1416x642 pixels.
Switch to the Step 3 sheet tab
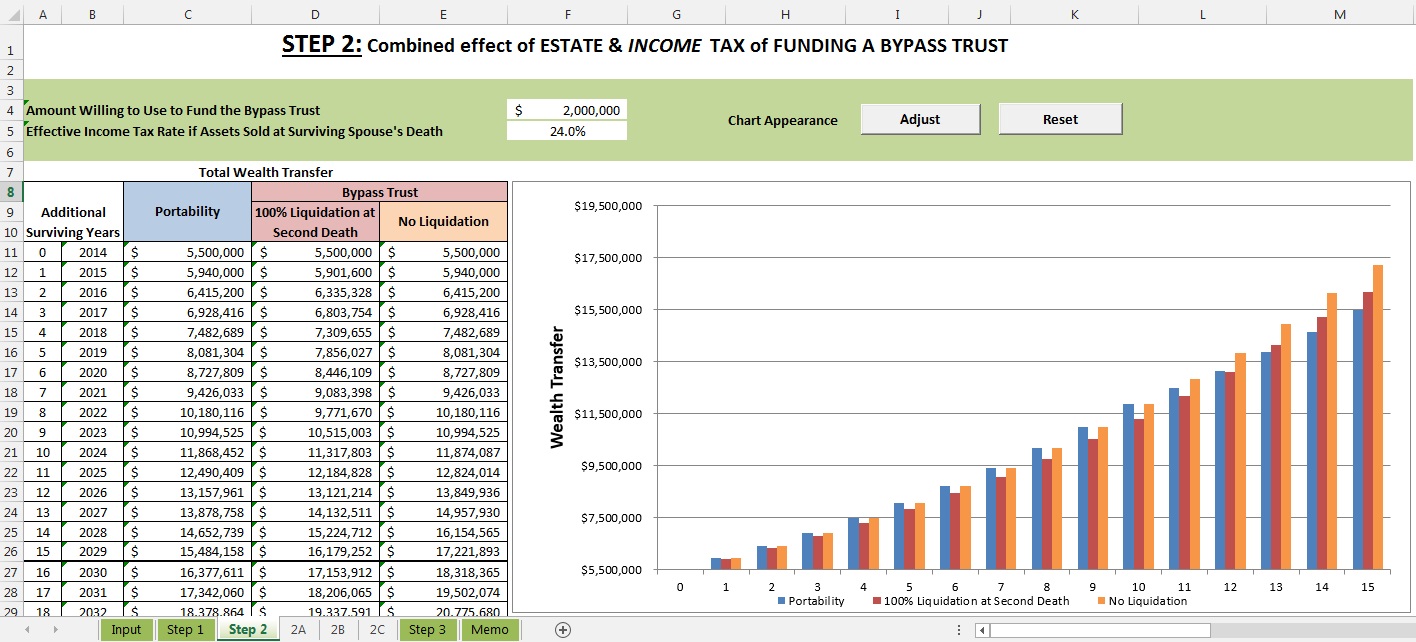click(428, 630)
